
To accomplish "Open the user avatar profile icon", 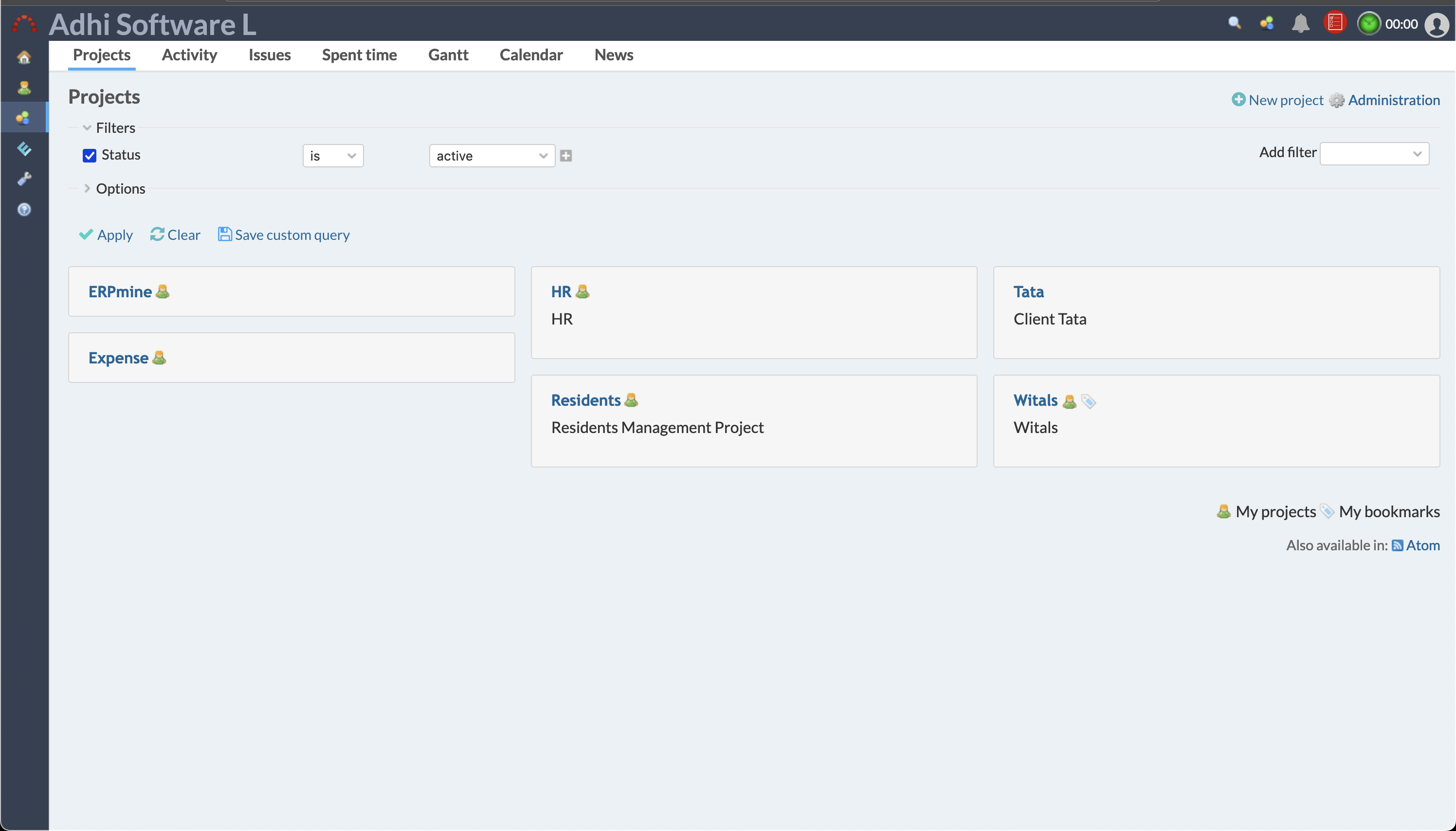I will (1437, 24).
